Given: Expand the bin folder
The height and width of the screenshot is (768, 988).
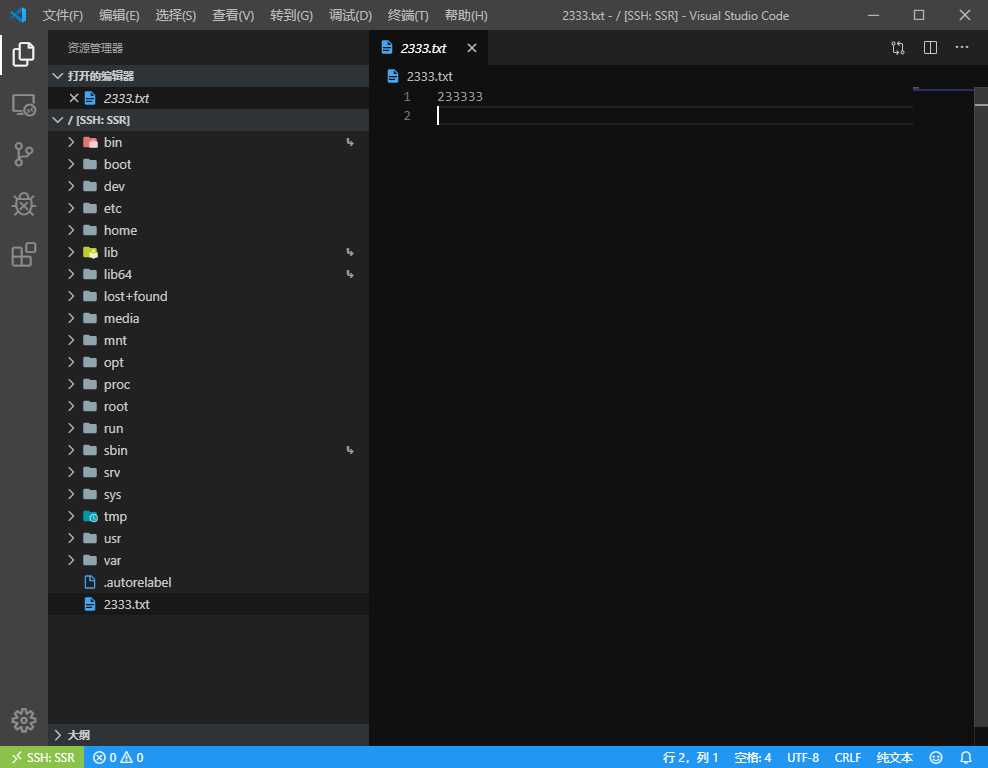Looking at the screenshot, I should 209,142.
